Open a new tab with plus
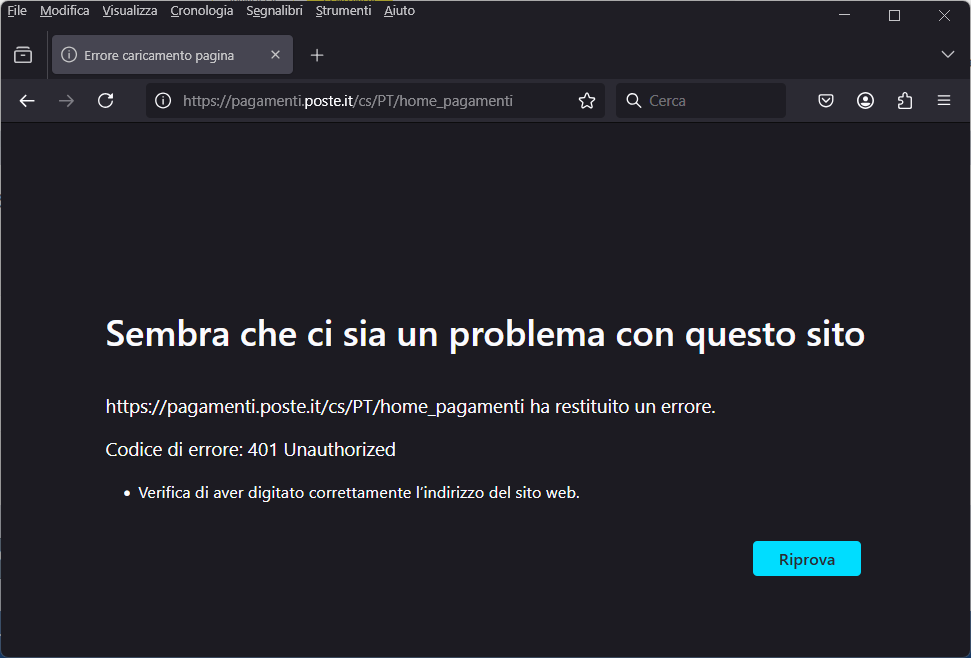Viewport: 971px width, 658px height. 317,55
